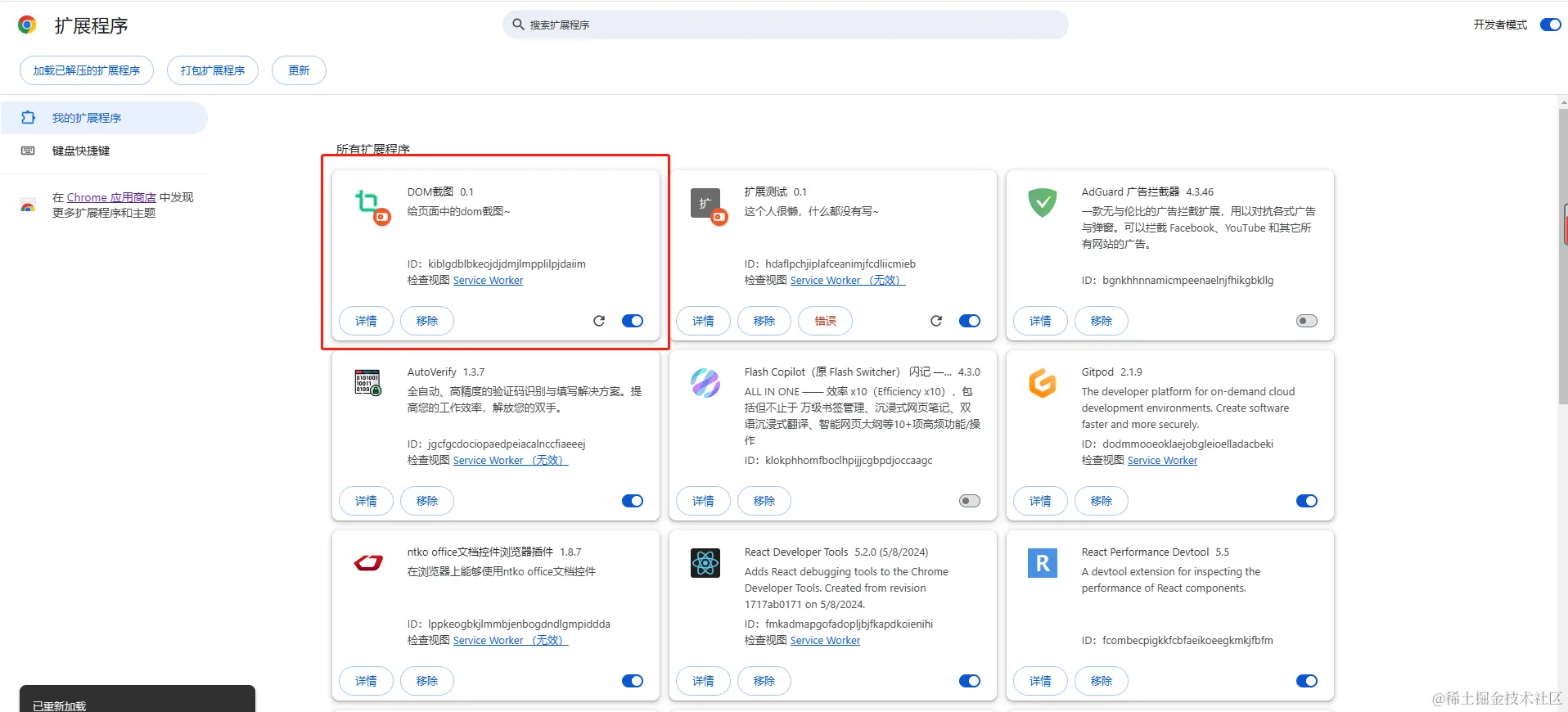
Task: Open 详情 for React Performance Devtool
Action: point(1040,681)
